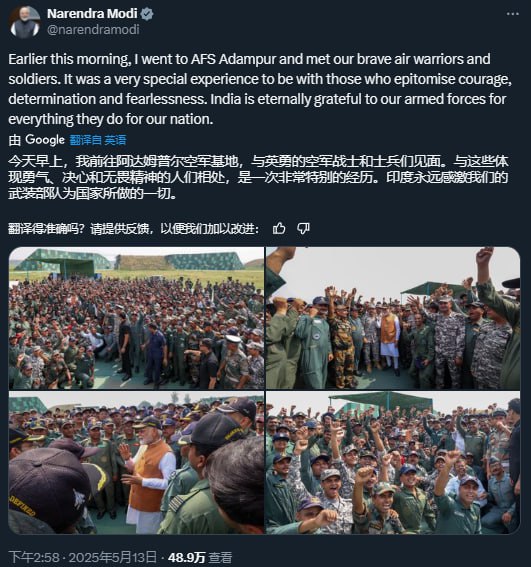Click the translated Chinese tweet text

(x=258, y=177)
